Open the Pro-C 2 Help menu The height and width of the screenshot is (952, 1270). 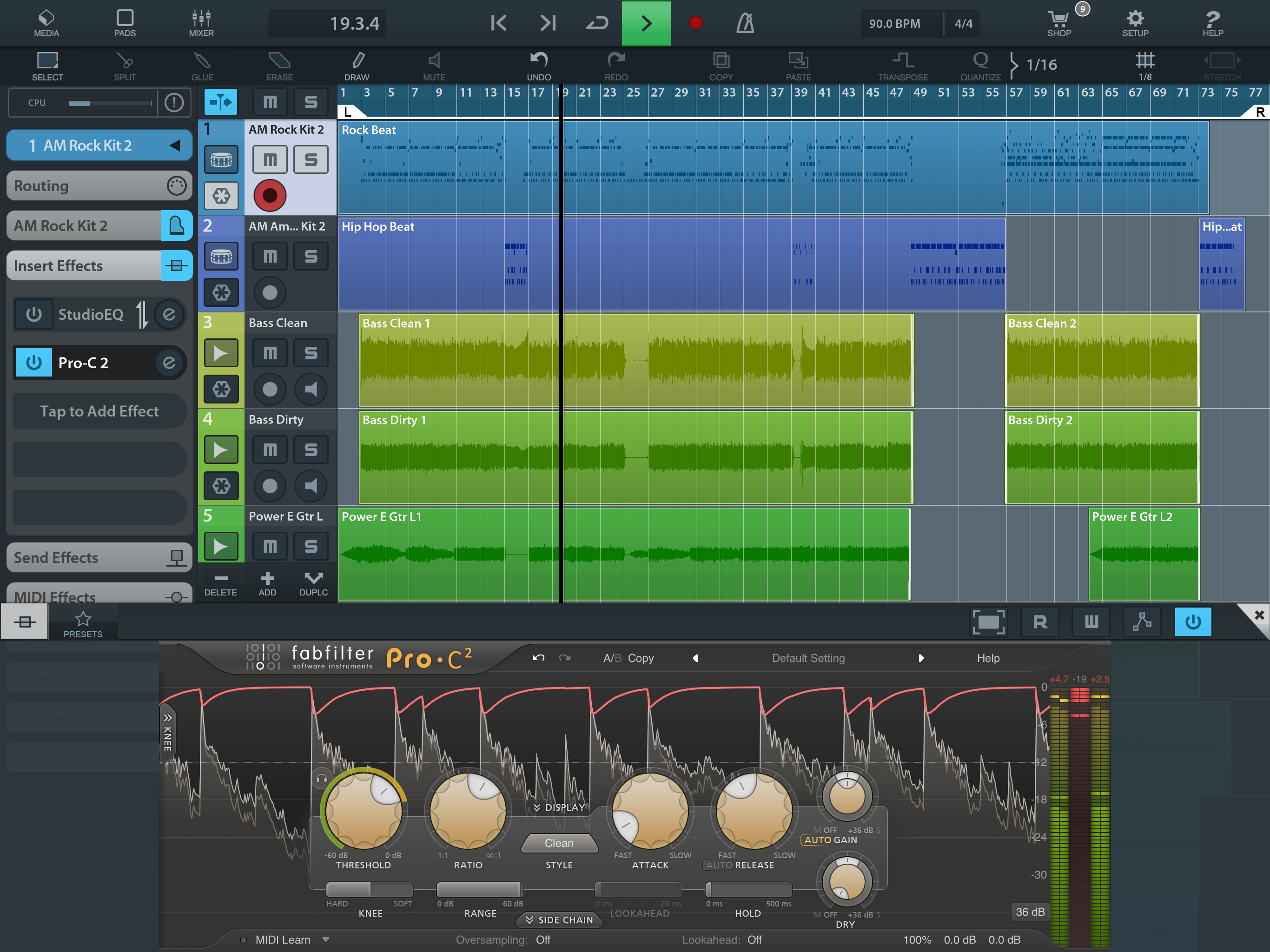tap(987, 658)
